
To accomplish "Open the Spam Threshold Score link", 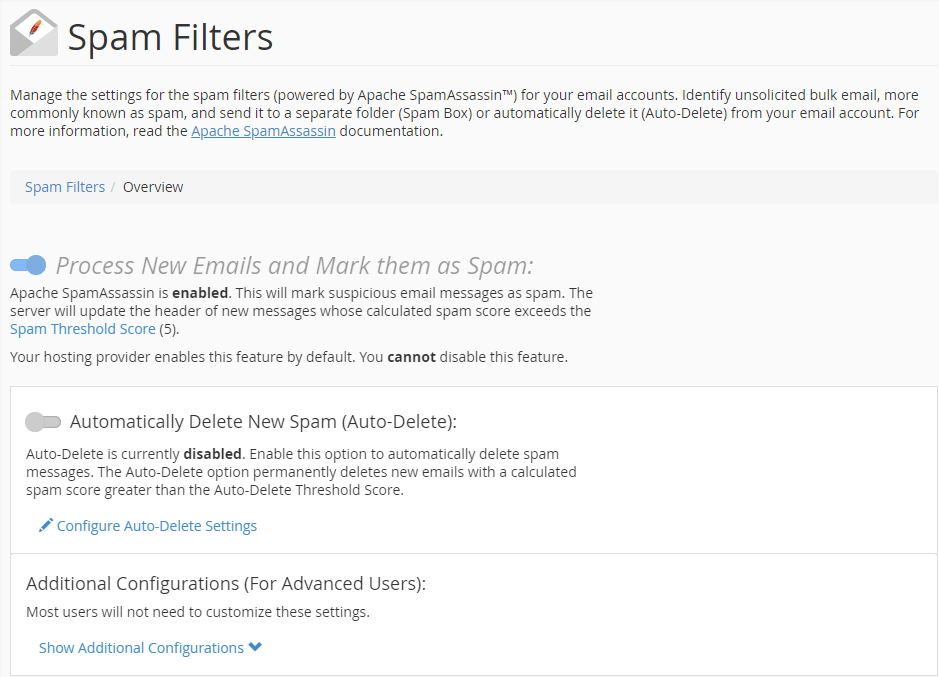I will pyautogui.click(x=82, y=329).
